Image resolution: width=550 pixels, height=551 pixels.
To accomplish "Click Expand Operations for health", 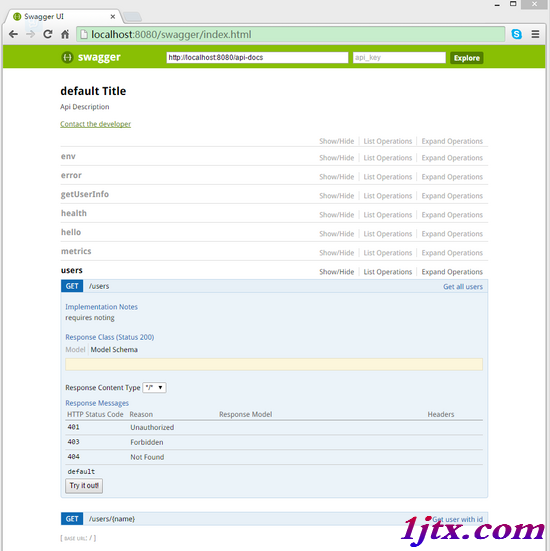I will pyautogui.click(x=452, y=215).
